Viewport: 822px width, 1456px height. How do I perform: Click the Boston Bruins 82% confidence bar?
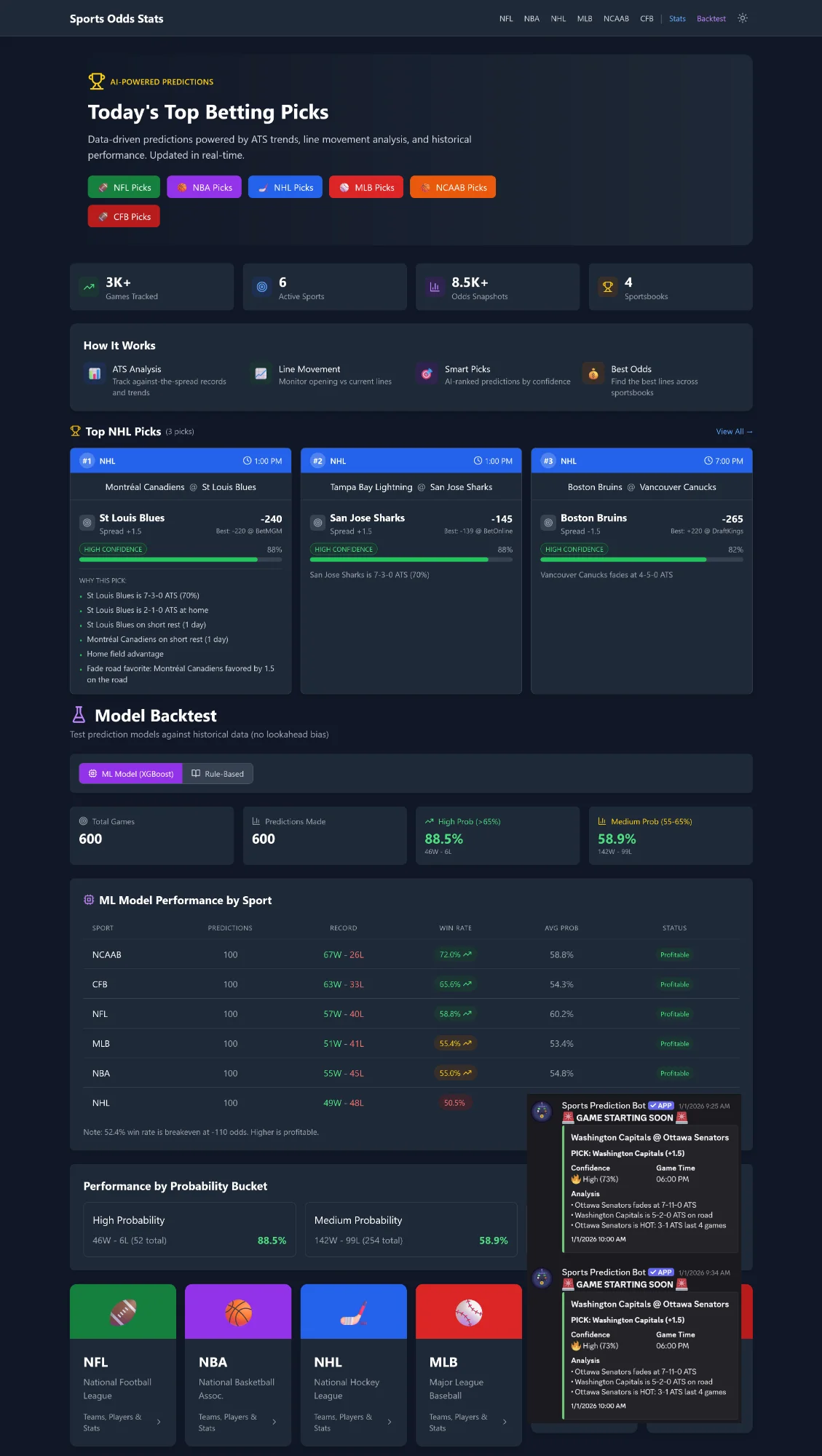(x=641, y=559)
